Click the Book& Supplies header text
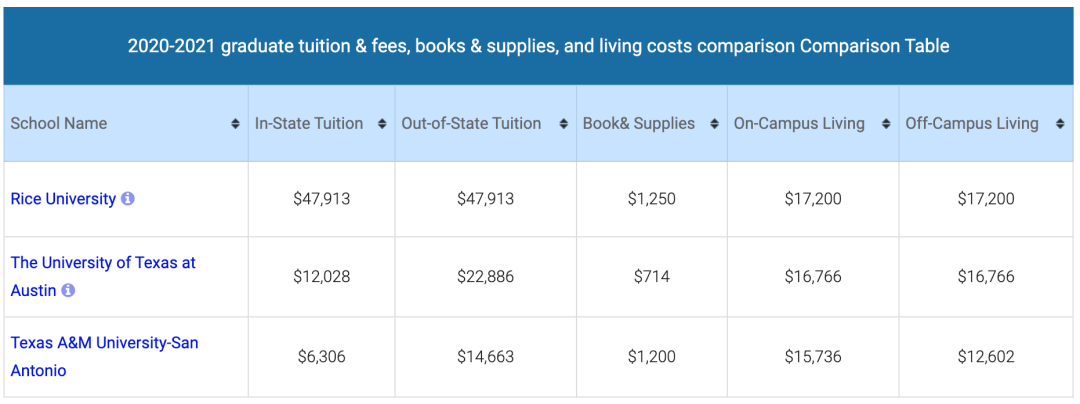The image size is (1080, 404). click(x=638, y=124)
